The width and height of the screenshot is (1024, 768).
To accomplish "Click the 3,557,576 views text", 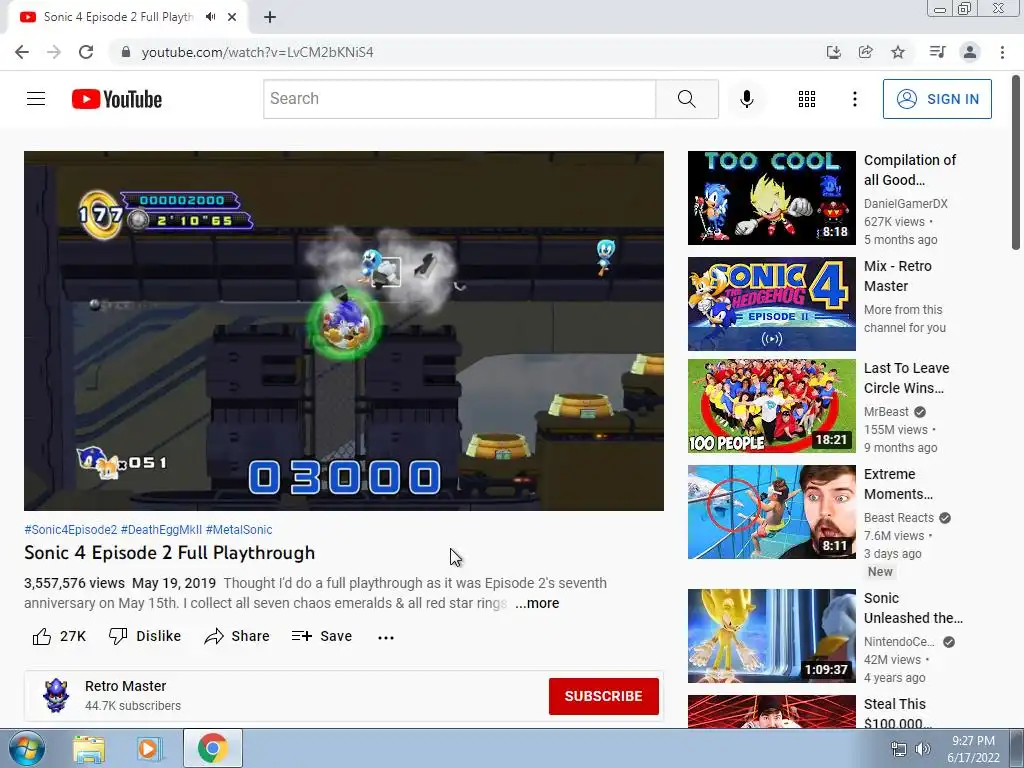I will [x=74, y=583].
